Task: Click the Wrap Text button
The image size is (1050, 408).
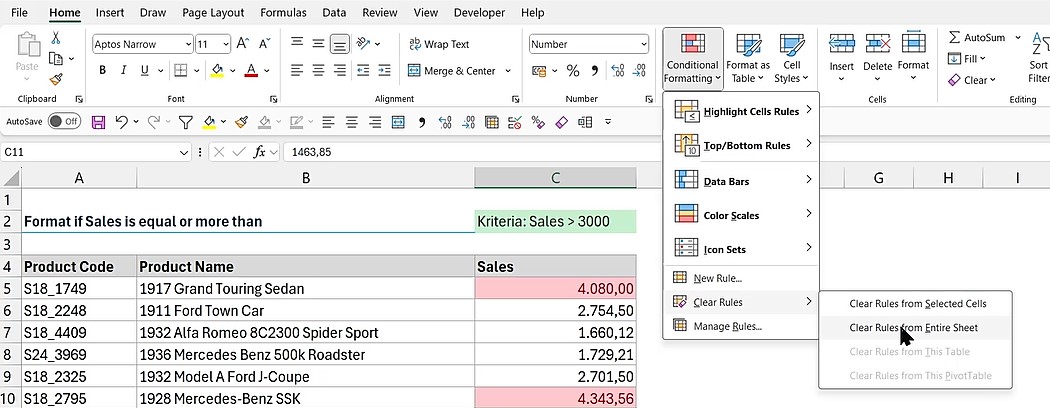Action: pos(439,44)
